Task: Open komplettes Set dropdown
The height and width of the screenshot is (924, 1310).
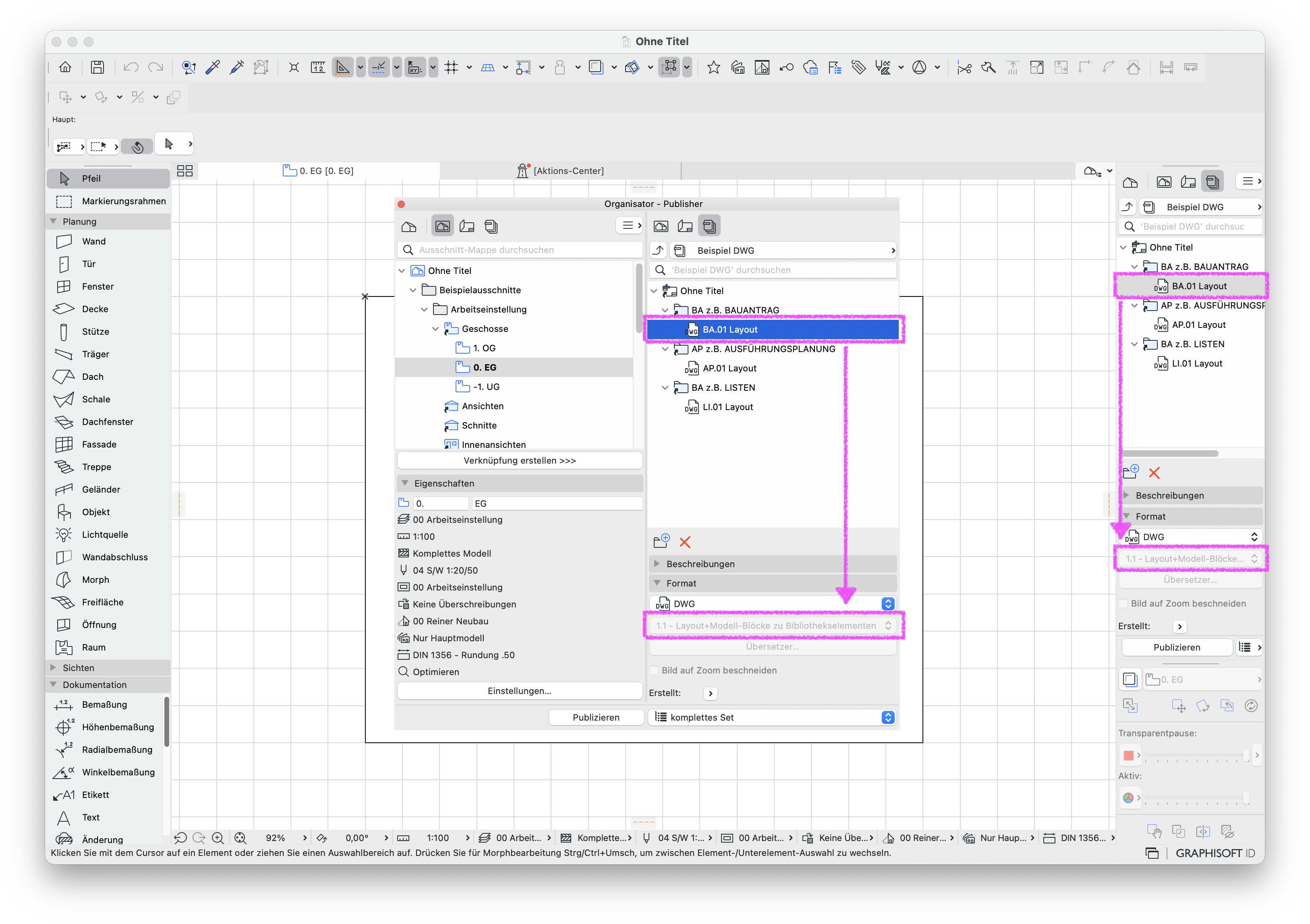Action: point(773,717)
